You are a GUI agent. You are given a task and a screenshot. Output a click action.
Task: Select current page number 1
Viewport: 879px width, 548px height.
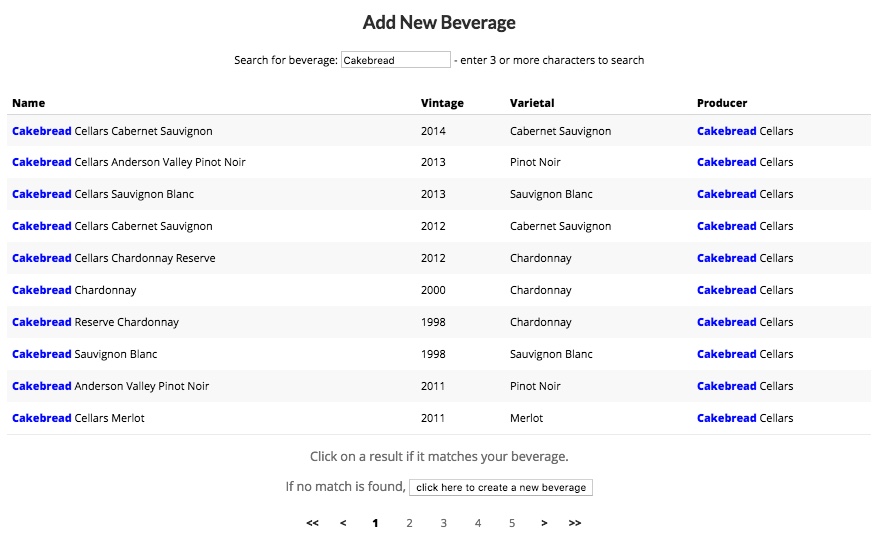(375, 523)
